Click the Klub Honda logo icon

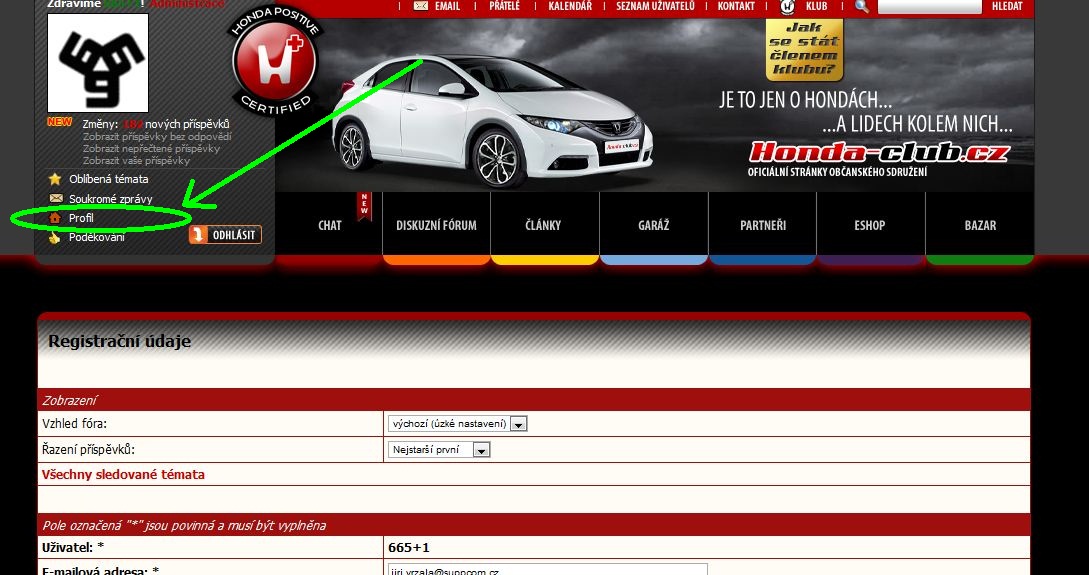(x=788, y=7)
